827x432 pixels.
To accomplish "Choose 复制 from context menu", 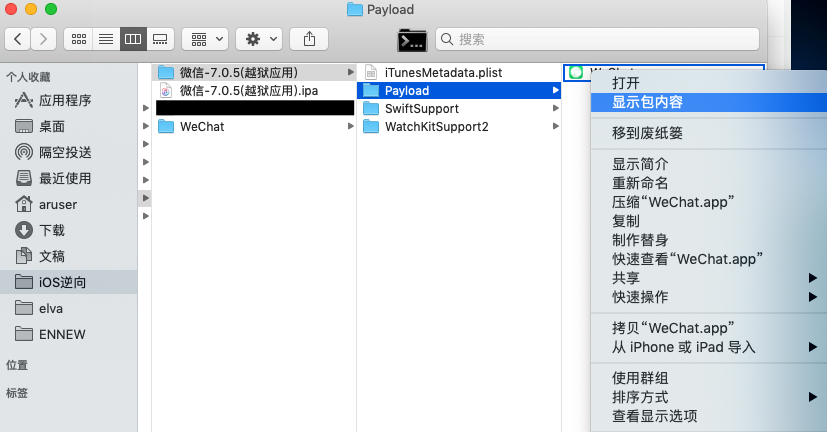I will pyautogui.click(x=709, y=221).
